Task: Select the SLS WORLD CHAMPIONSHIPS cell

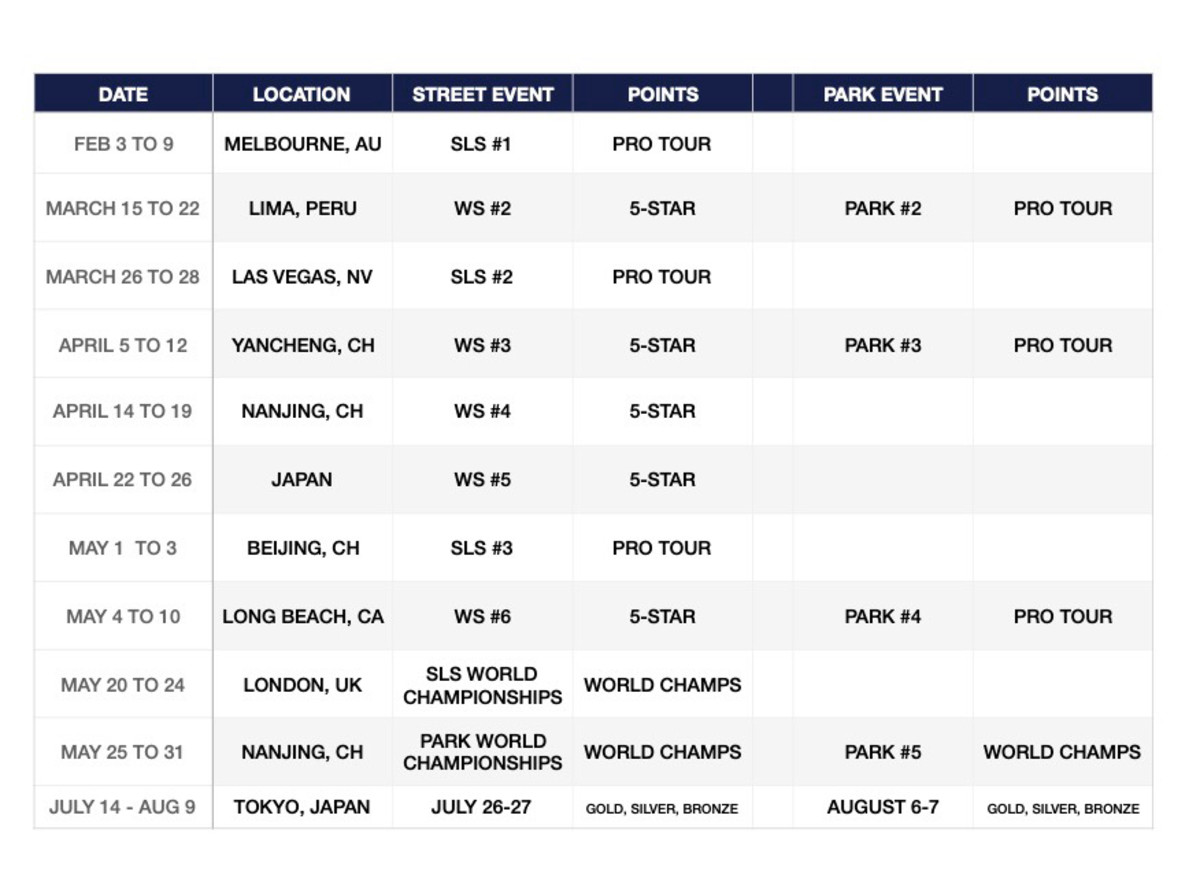Action: pos(483,685)
